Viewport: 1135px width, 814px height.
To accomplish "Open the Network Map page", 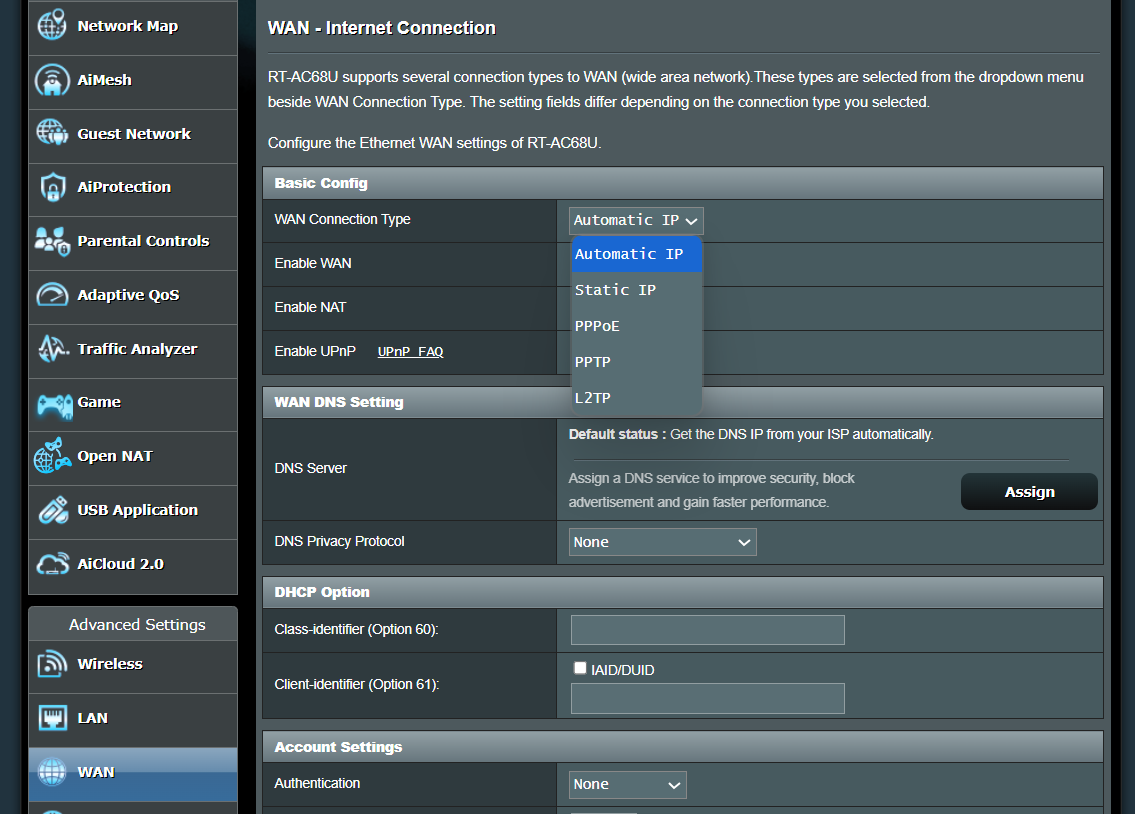I will 133,28.
